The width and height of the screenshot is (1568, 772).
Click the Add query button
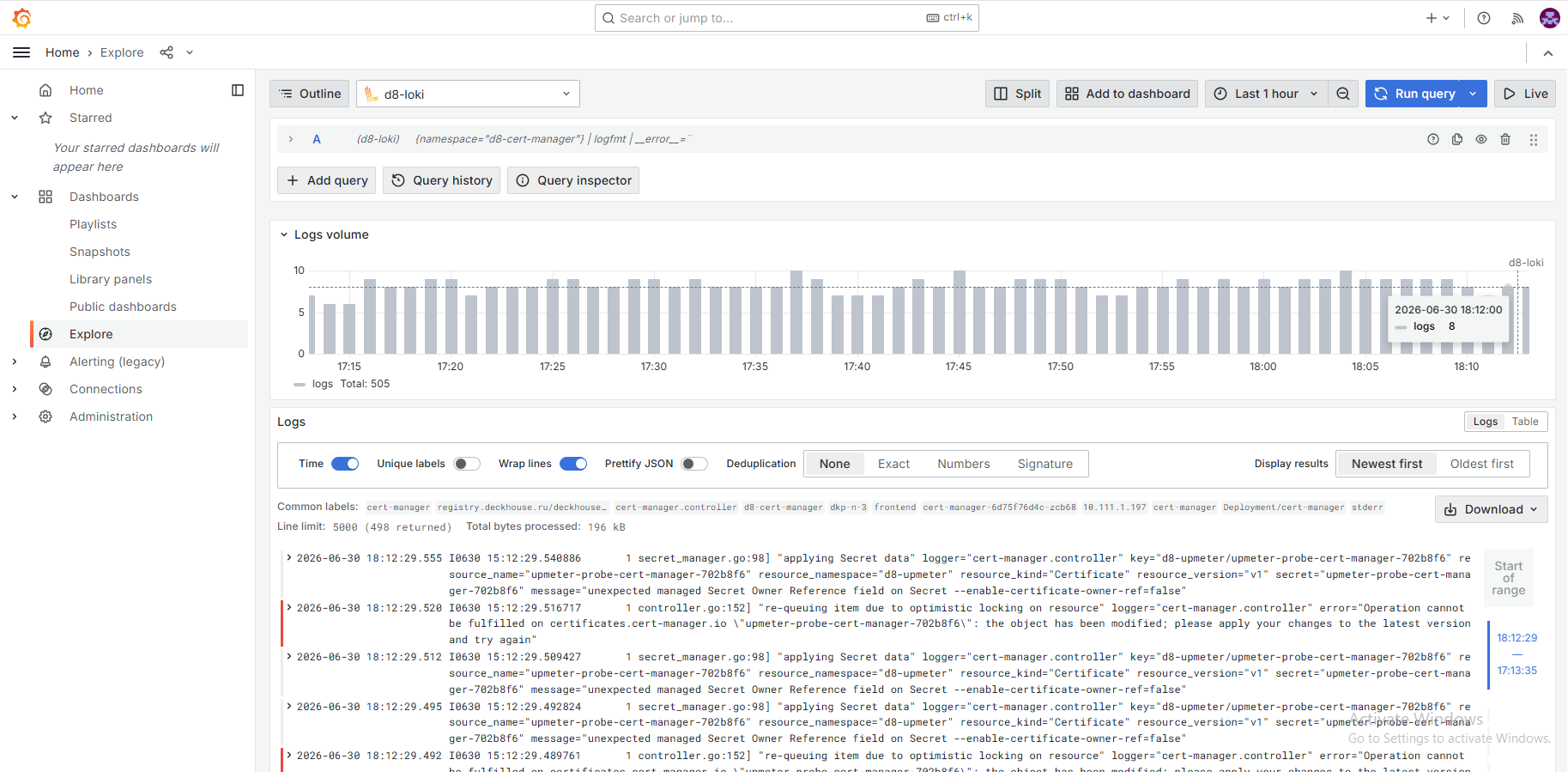326,180
